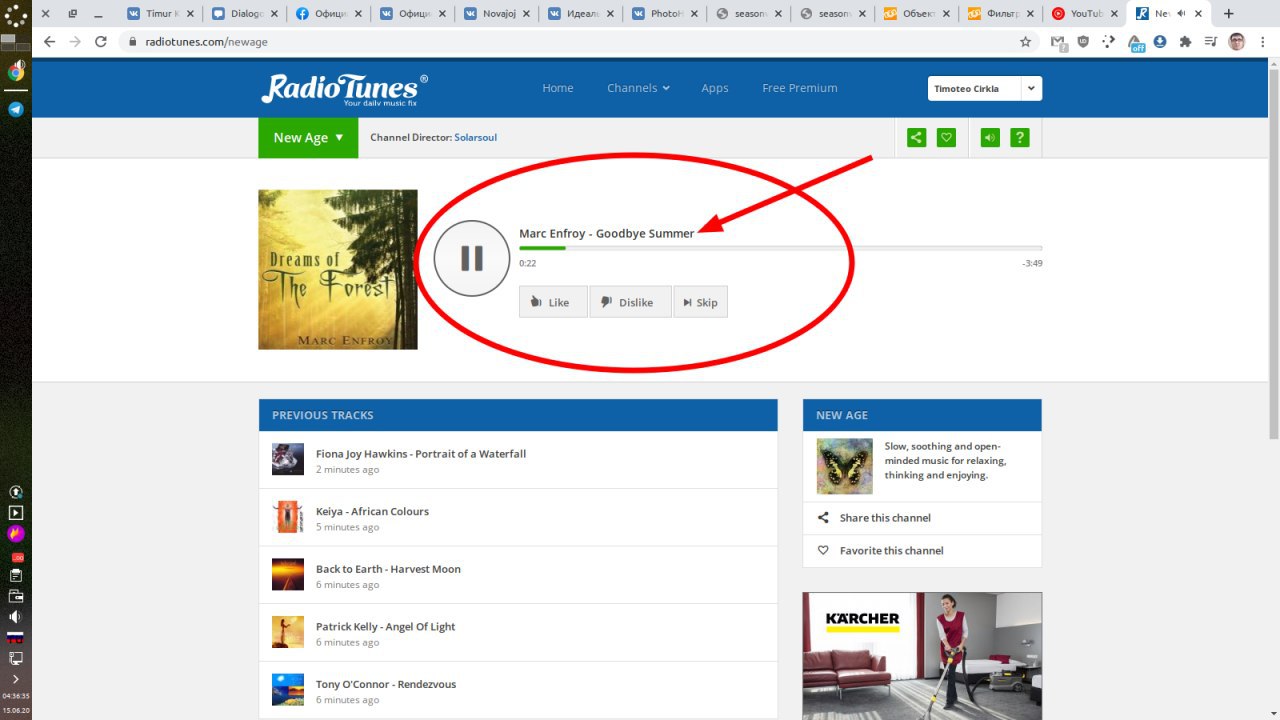Viewport: 1280px width, 720px height.
Task: Click the Marc Enfroy - Goodbye Summer title
Action: coord(606,233)
